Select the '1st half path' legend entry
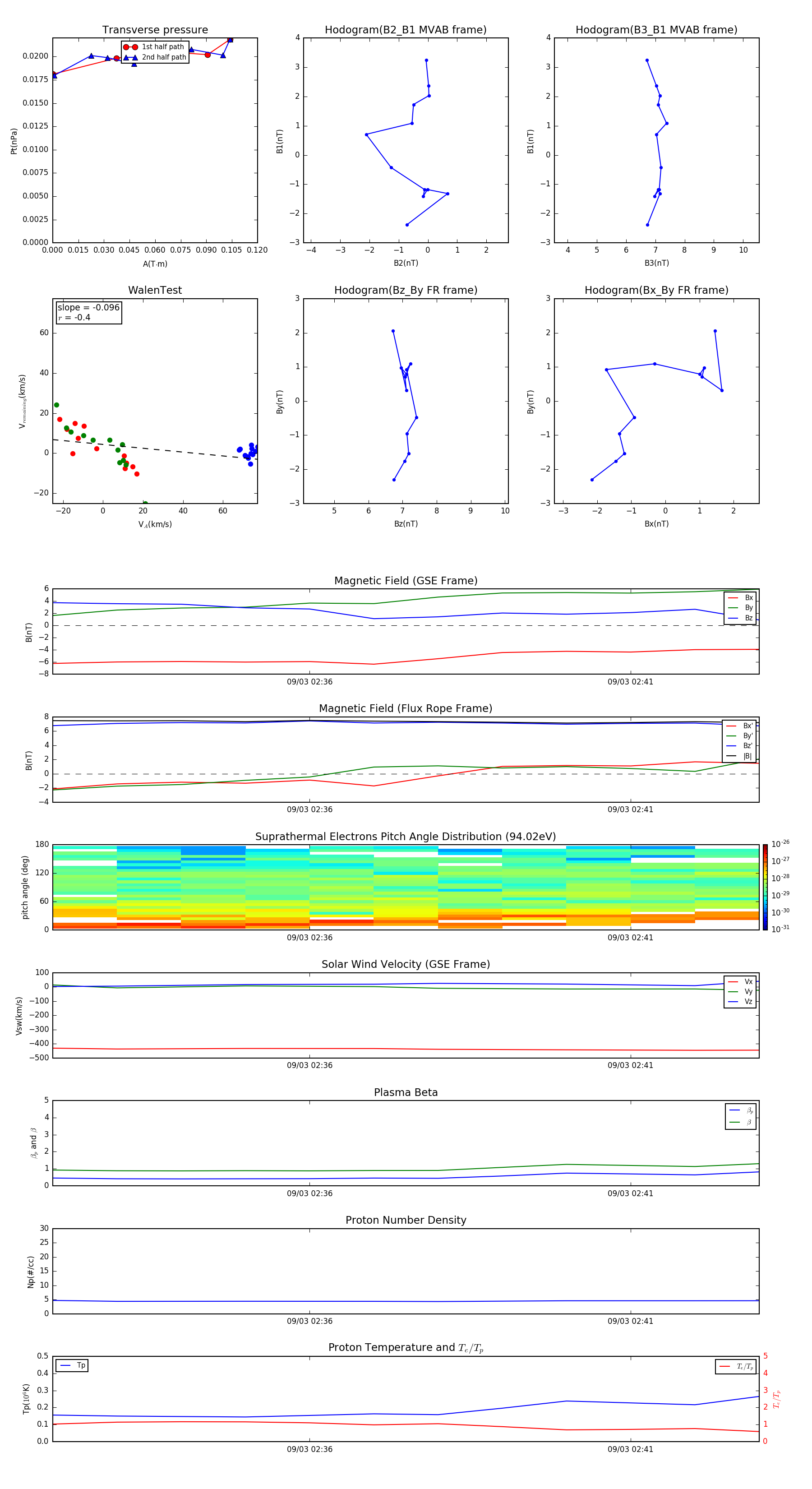812x1489 pixels. (x=155, y=47)
